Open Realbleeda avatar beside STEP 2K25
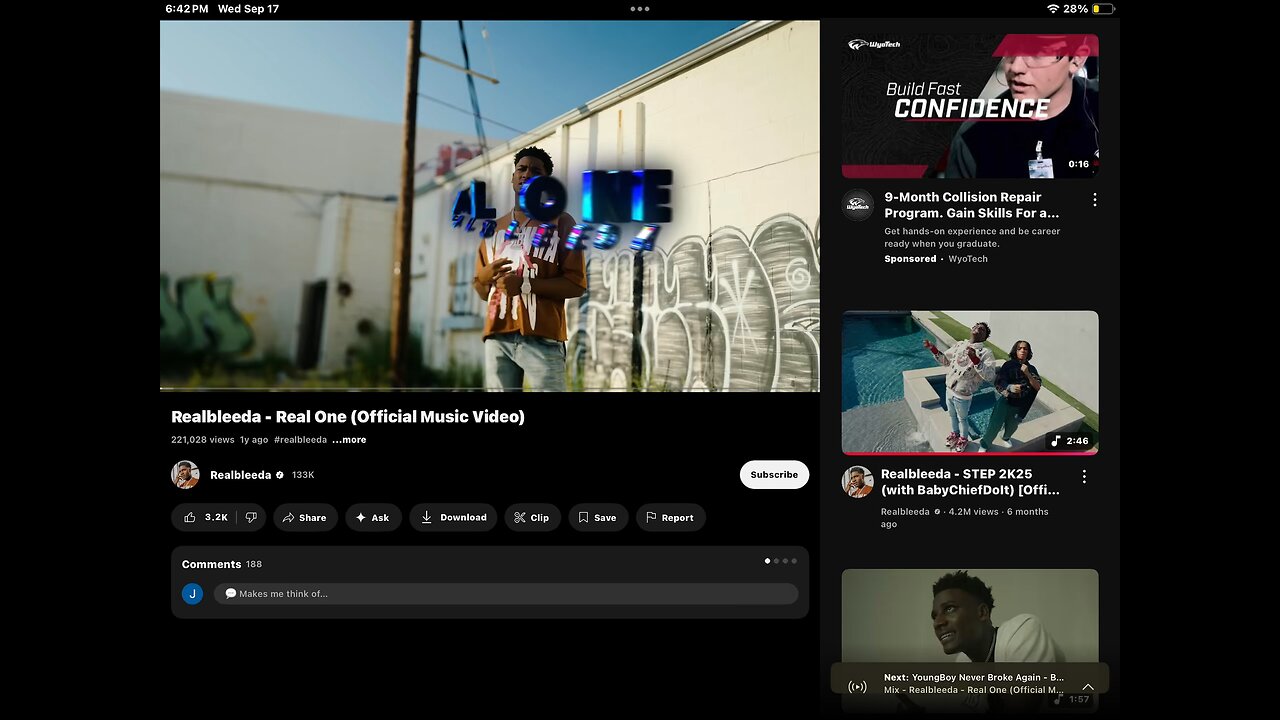The width and height of the screenshot is (1280, 720). pyautogui.click(x=857, y=482)
